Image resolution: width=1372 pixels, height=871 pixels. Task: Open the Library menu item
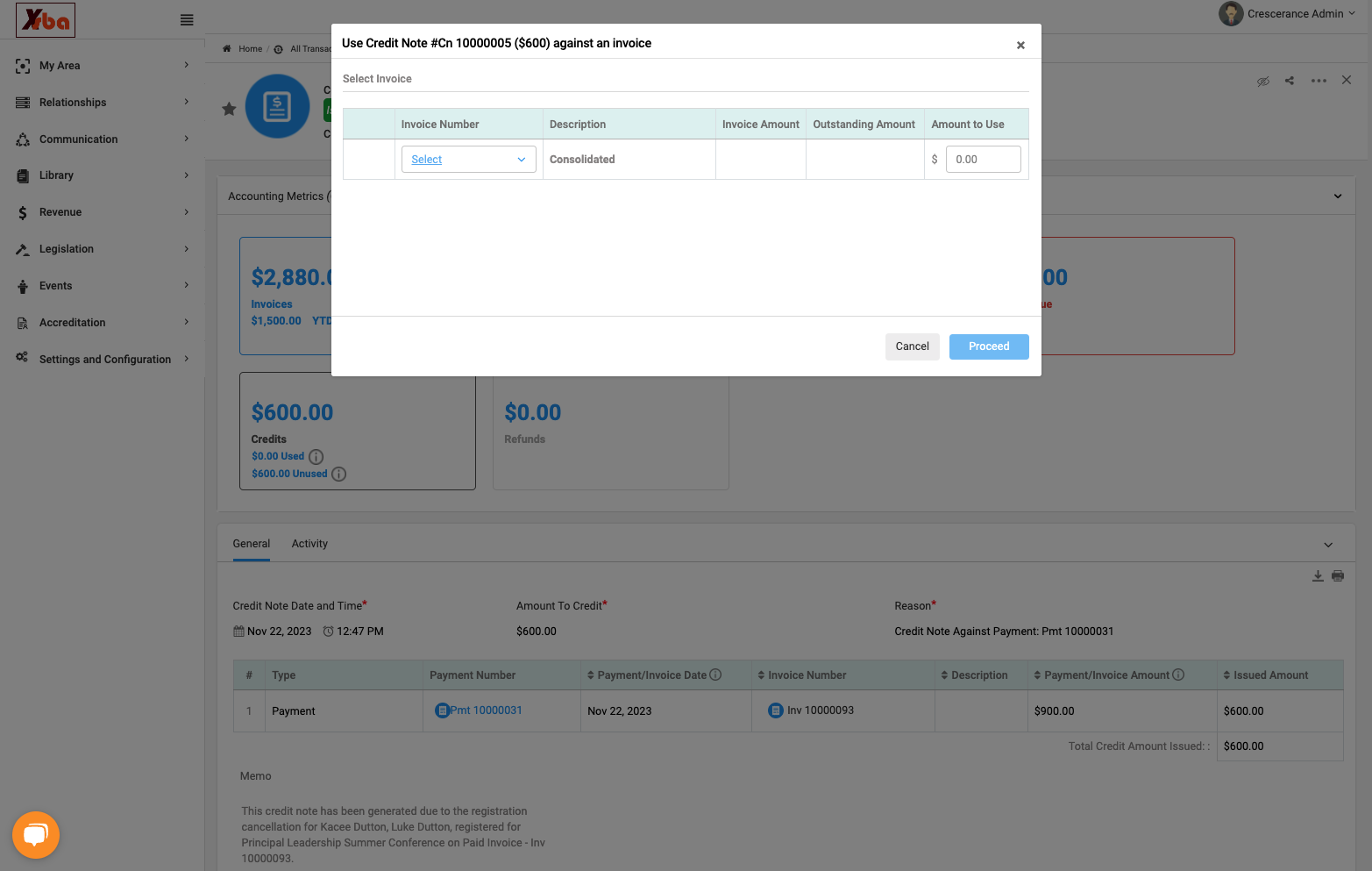pos(103,175)
